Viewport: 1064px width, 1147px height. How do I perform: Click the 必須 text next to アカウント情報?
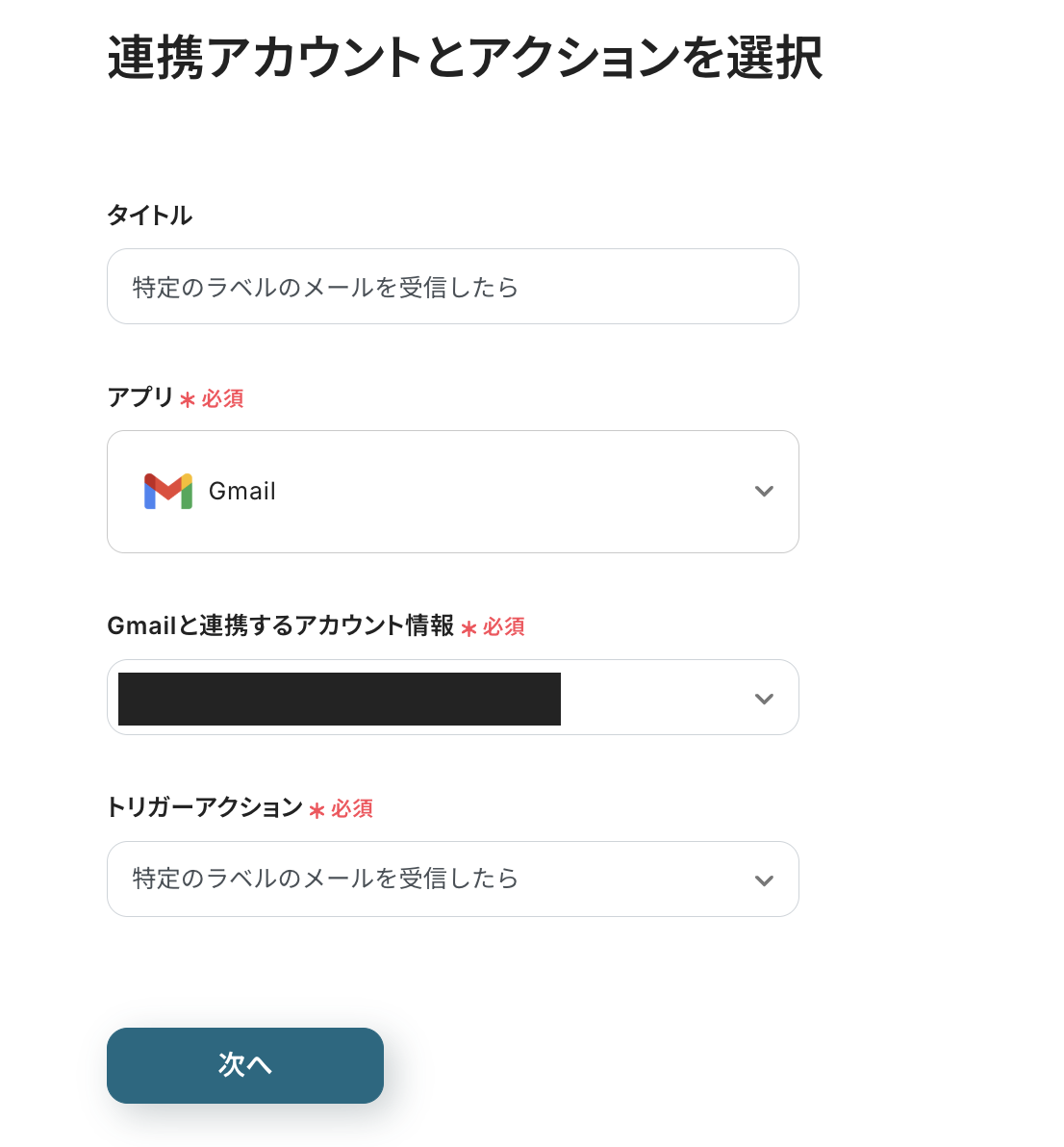pyautogui.click(x=504, y=627)
